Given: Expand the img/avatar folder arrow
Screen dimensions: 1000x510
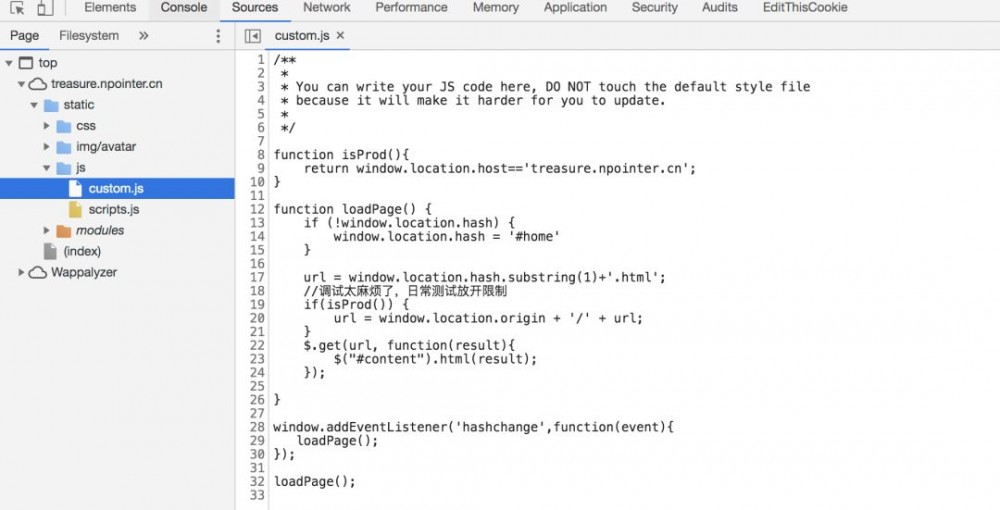Looking at the screenshot, I should click(46, 147).
